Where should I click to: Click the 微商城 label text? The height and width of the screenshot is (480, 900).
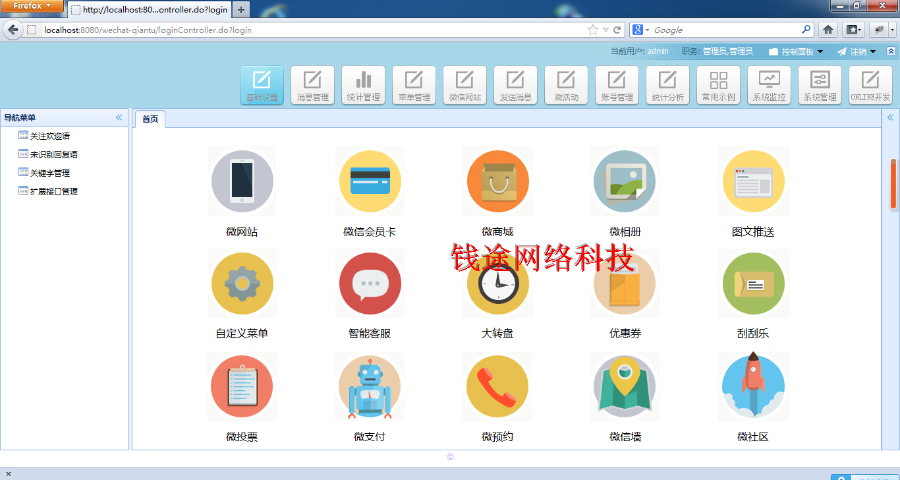click(x=498, y=232)
